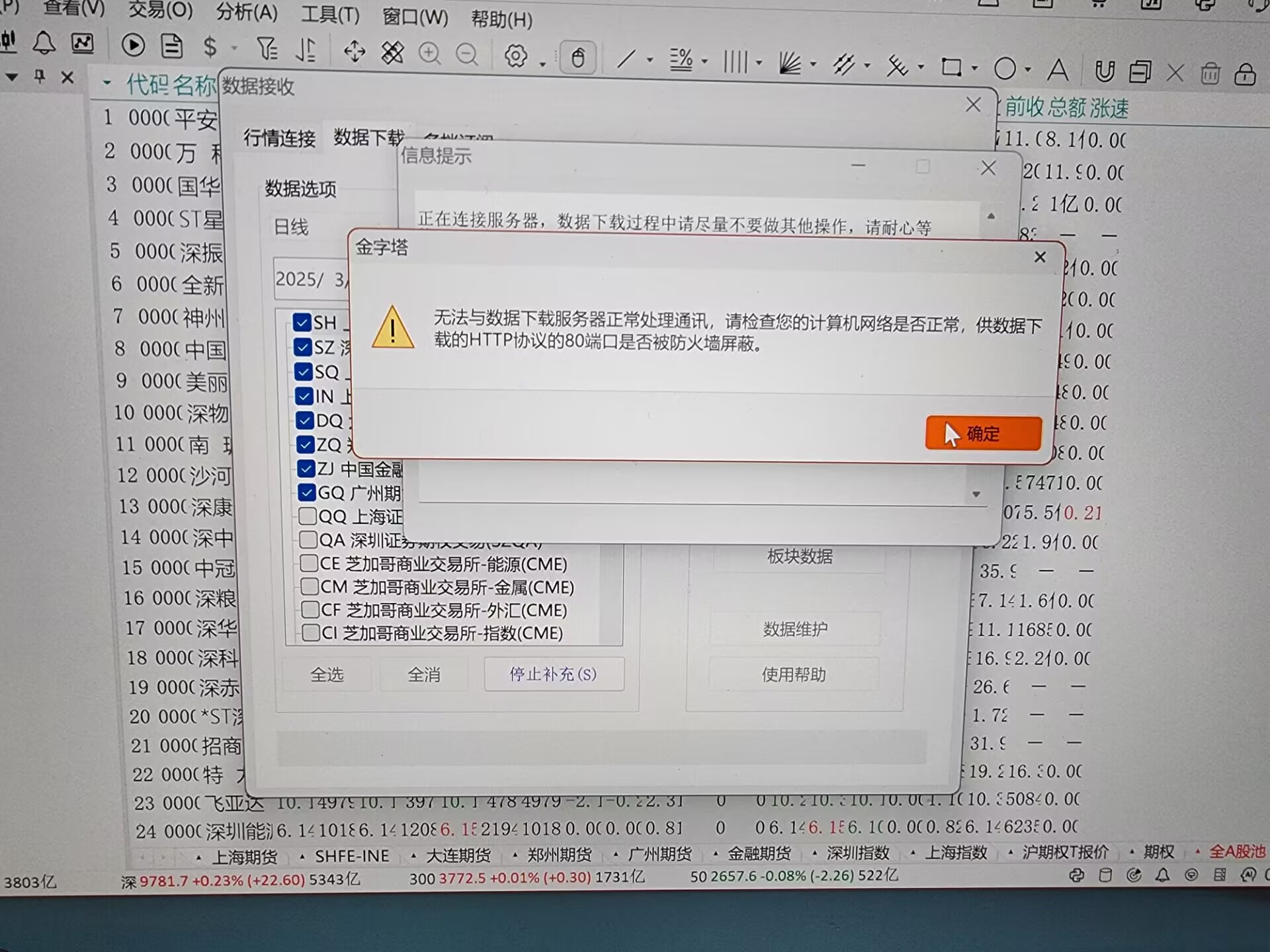This screenshot has width=1270, height=952.
Task: Uncheck the DQ exchange checkbox
Action: click(x=304, y=420)
